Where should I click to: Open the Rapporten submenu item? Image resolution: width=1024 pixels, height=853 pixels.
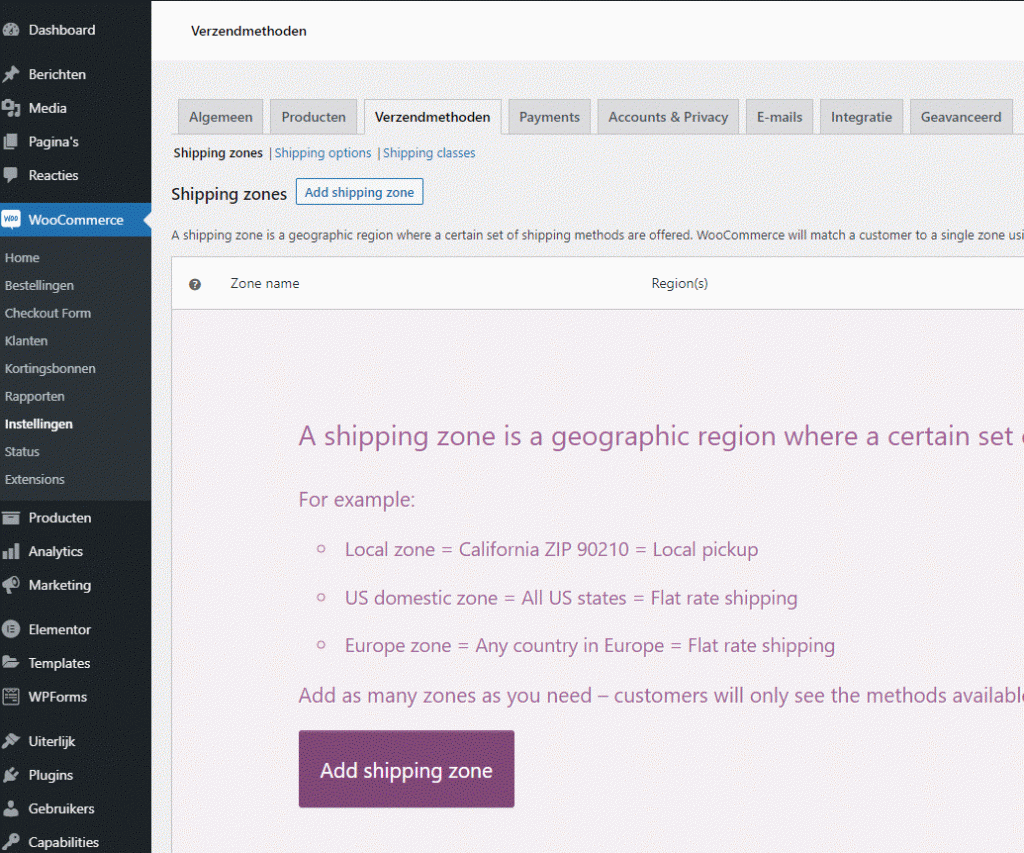[35, 396]
